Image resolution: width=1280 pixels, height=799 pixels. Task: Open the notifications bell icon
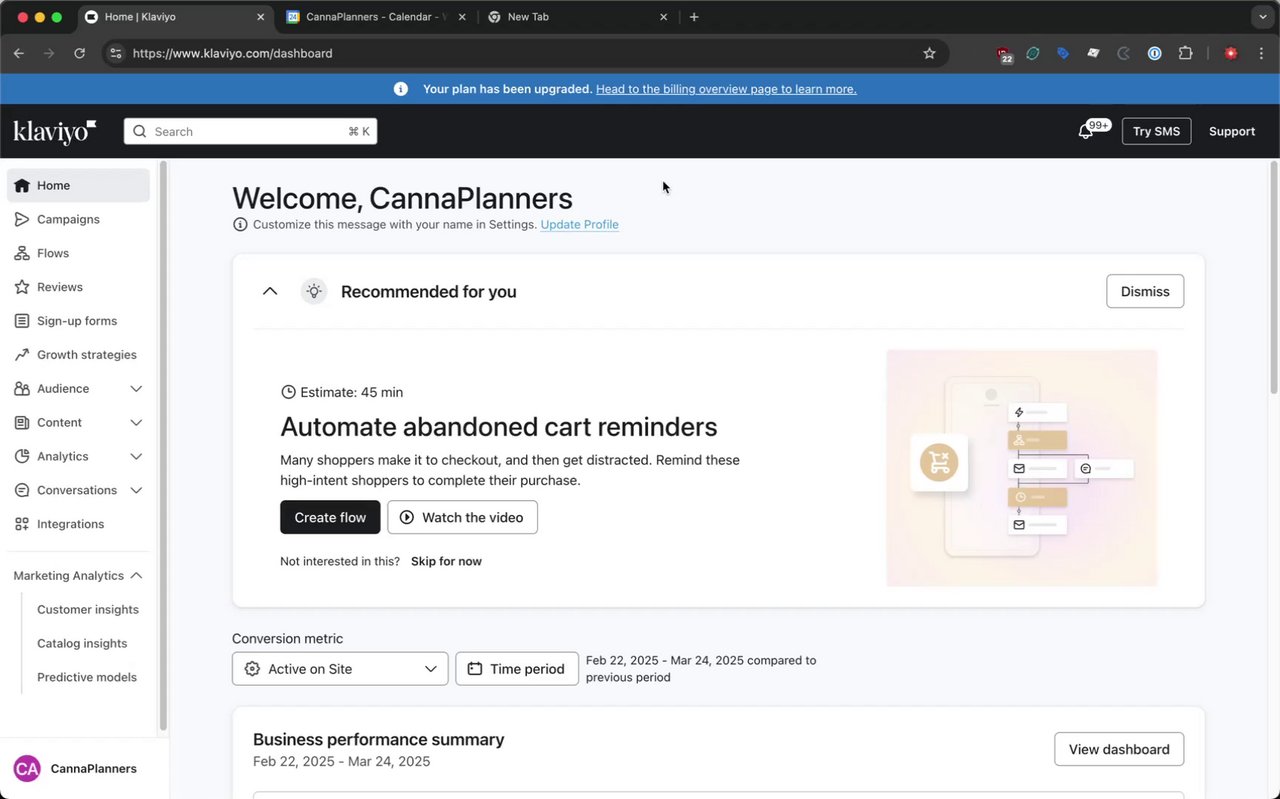[1085, 131]
